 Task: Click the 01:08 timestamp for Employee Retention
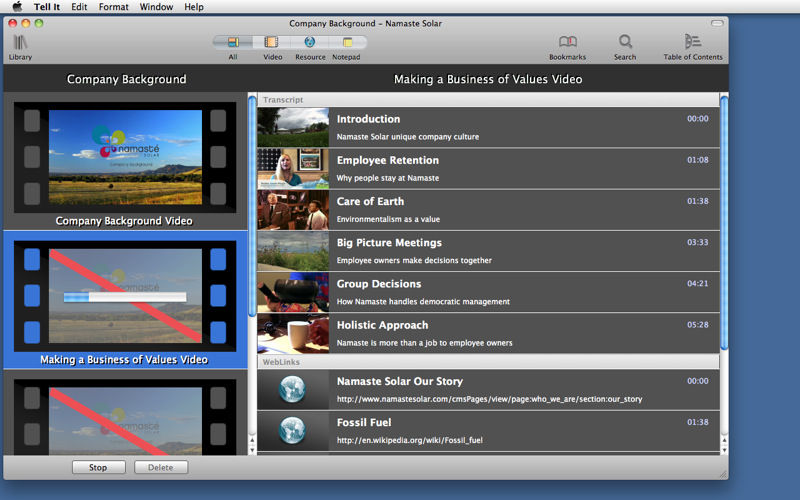click(697, 160)
